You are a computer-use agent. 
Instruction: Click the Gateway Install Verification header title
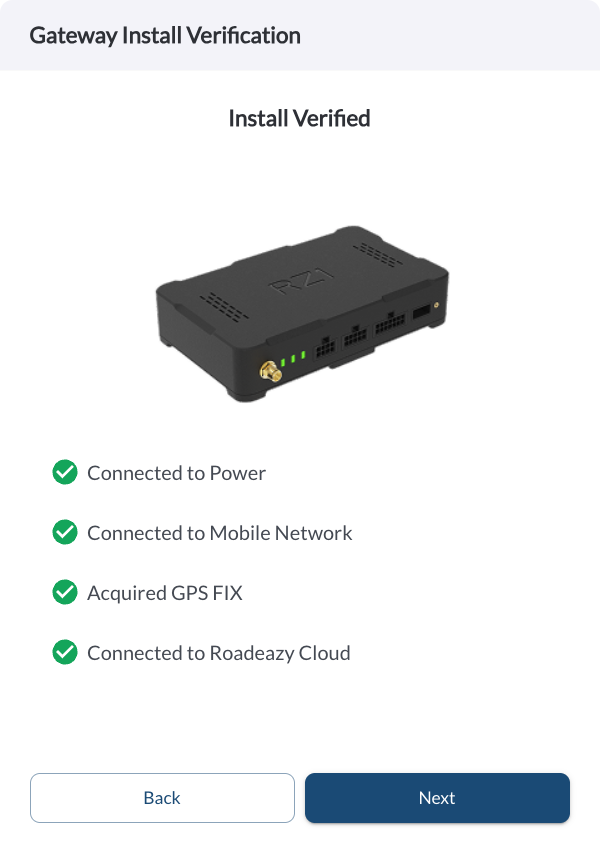tap(165, 36)
